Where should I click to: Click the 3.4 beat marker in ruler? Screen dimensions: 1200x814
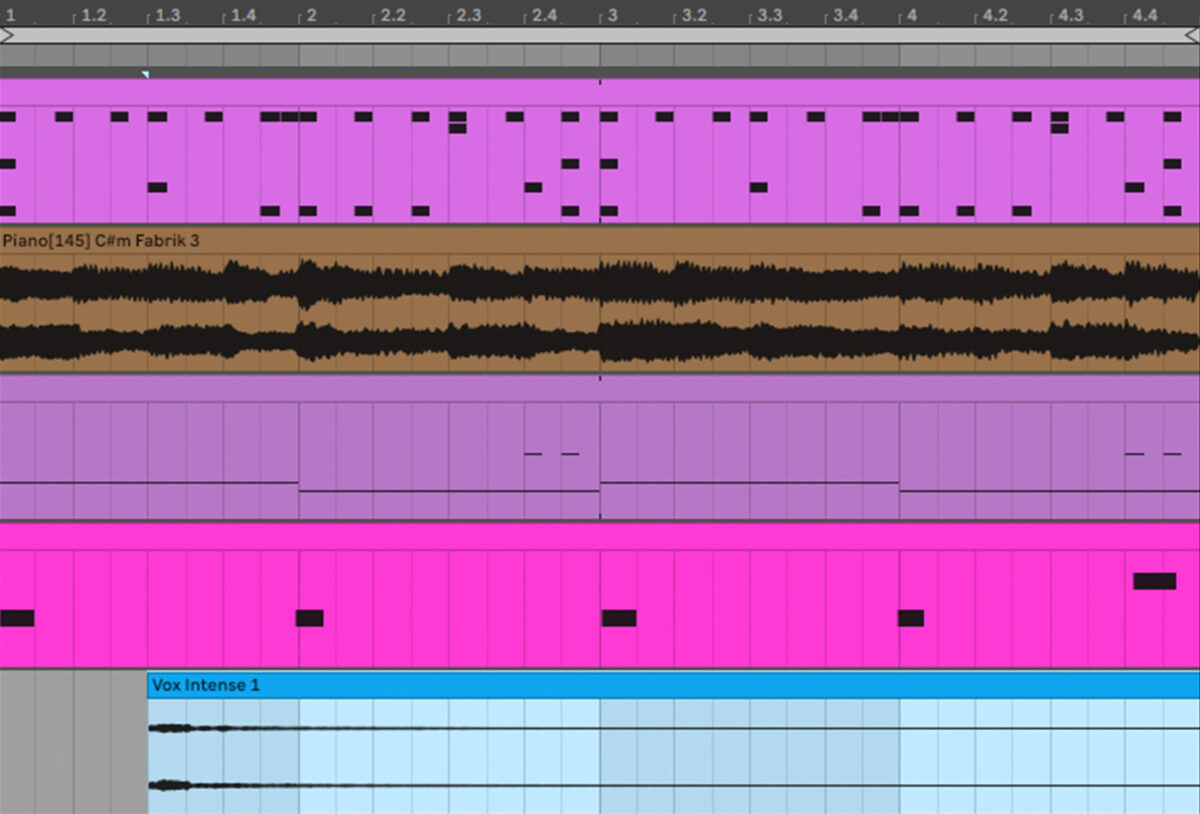(x=846, y=15)
